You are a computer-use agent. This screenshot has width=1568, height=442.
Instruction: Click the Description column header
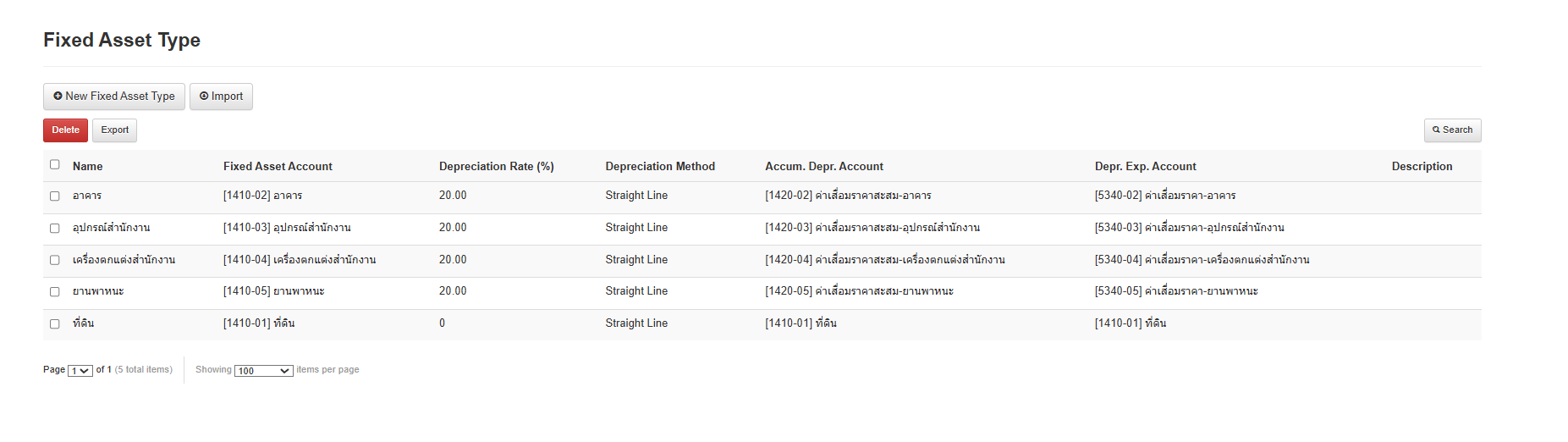[x=1422, y=167]
